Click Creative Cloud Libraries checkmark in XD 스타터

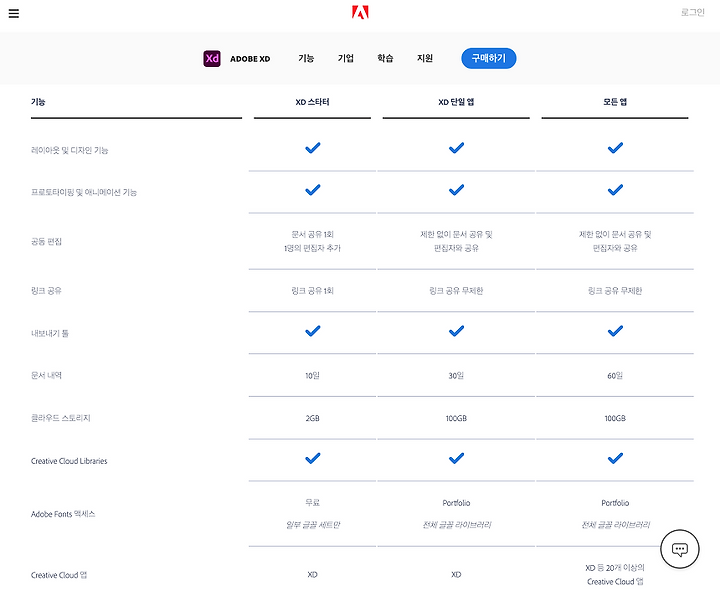pyautogui.click(x=313, y=458)
